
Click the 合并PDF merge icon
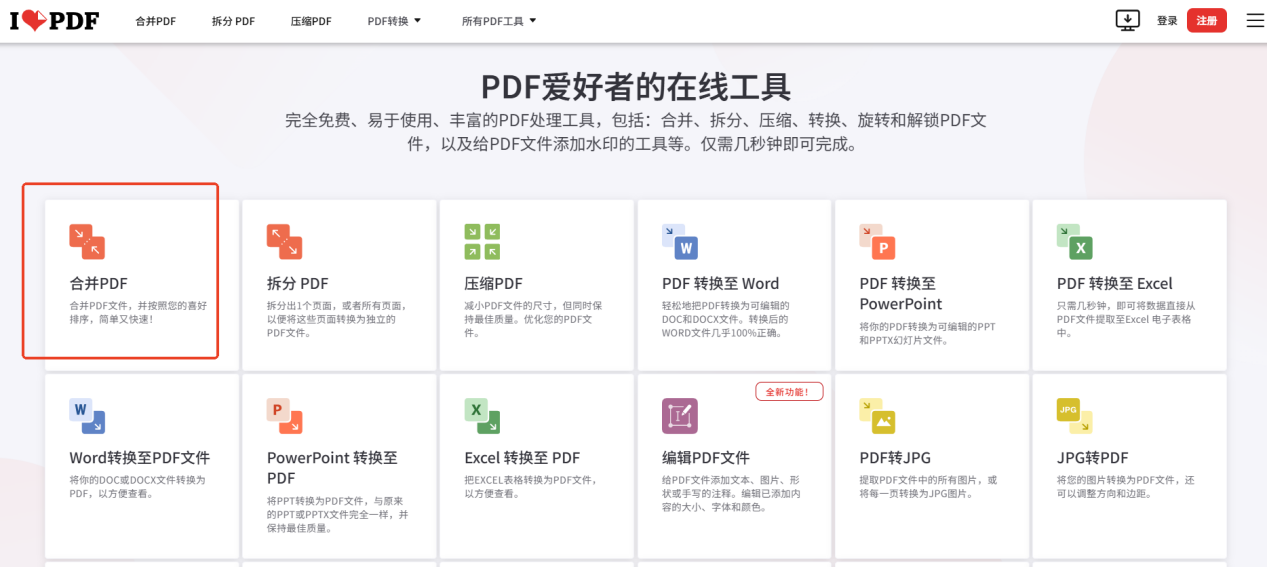pos(87,241)
